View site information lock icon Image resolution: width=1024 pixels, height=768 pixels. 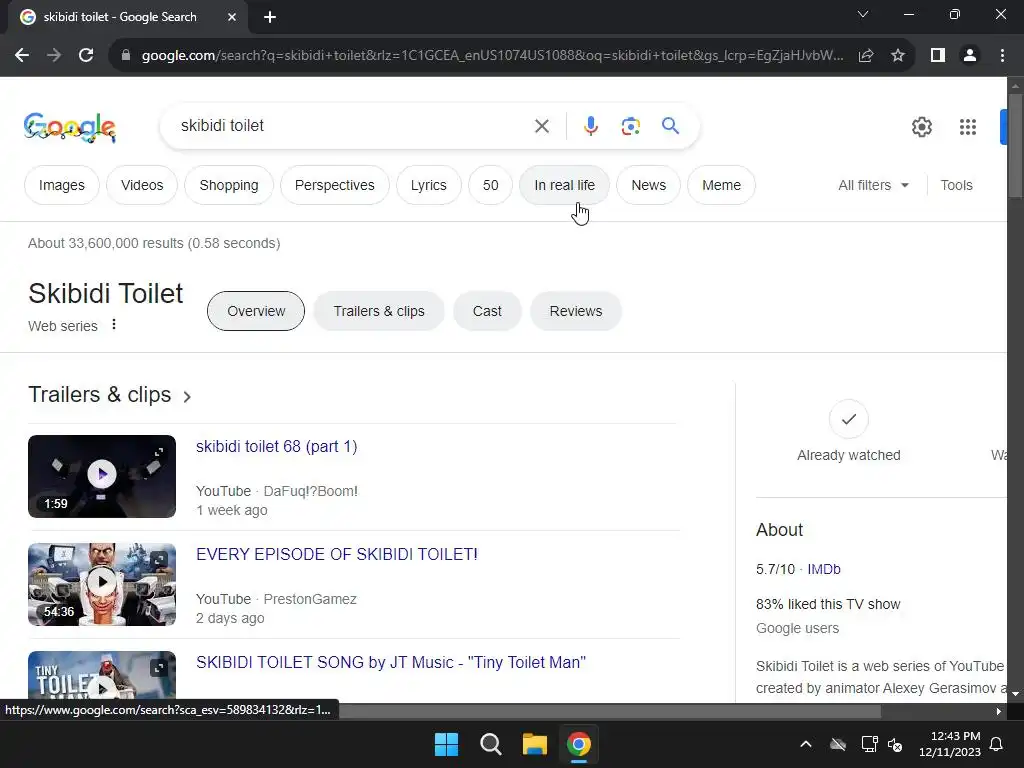tap(126, 56)
